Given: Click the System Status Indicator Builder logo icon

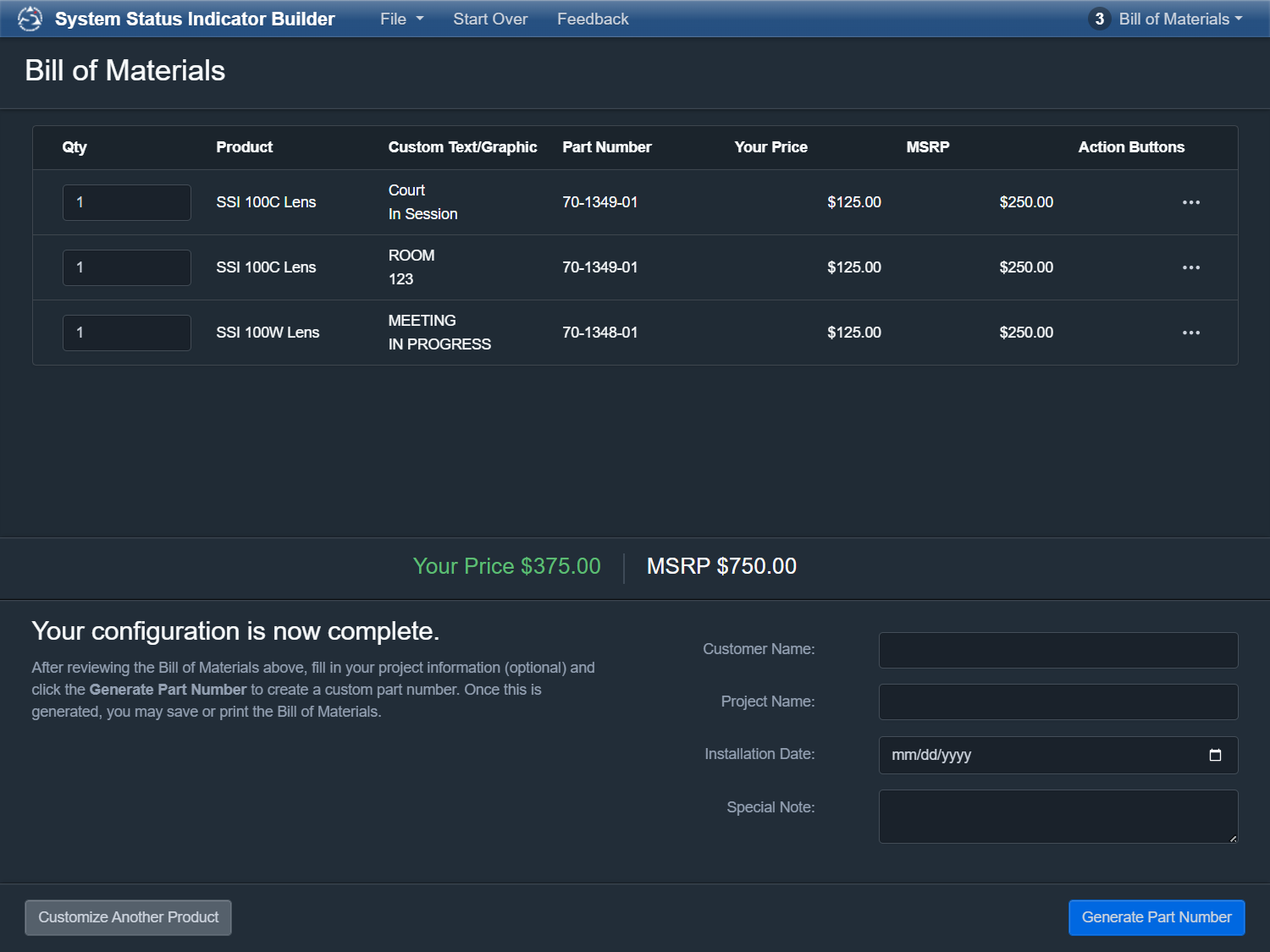Looking at the screenshot, I should 30,19.
